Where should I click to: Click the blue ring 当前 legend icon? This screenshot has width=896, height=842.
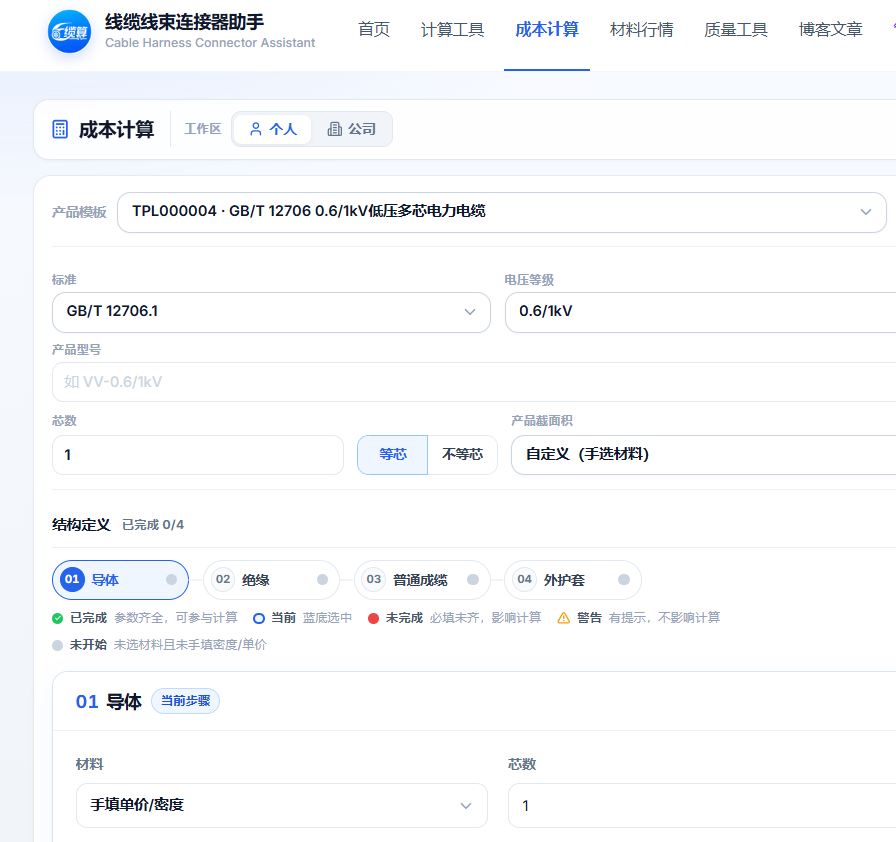pyautogui.click(x=259, y=618)
